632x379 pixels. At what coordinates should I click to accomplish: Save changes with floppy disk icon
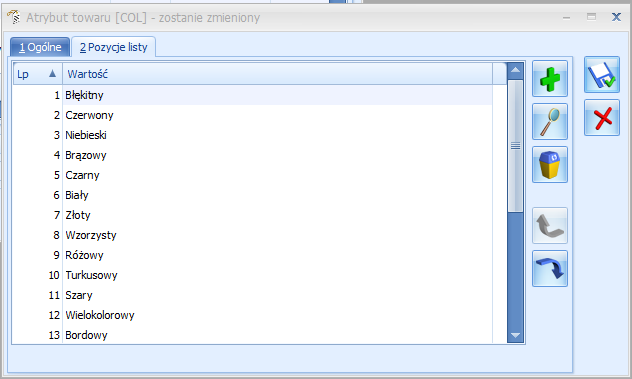coord(602,75)
